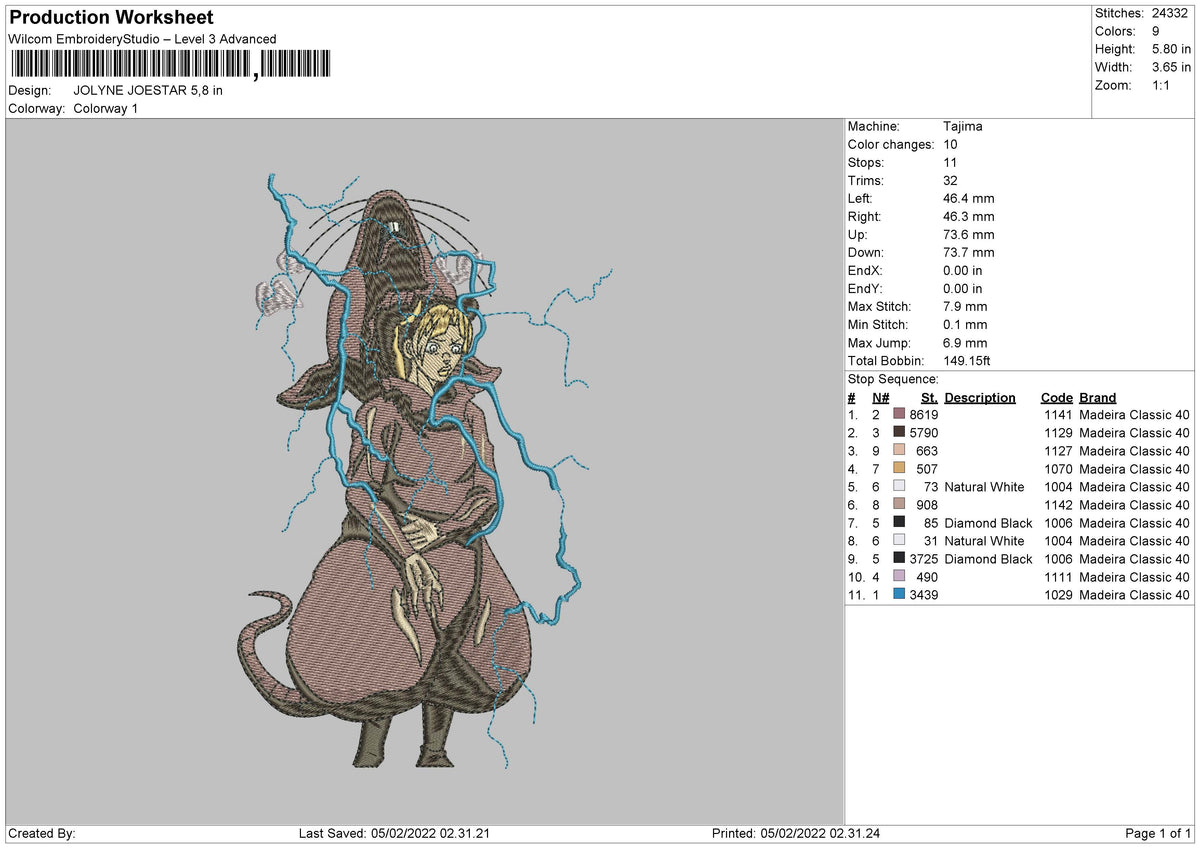Select the Color changes value 10
The width and height of the screenshot is (1200, 848).
(951, 144)
